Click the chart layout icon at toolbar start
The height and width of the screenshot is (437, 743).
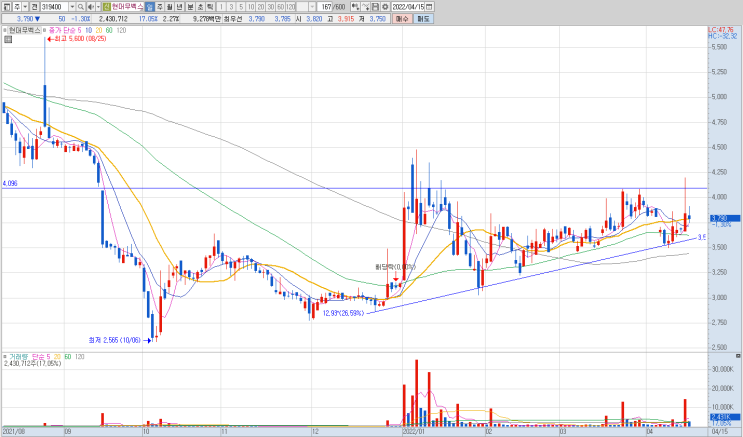click(x=7, y=7)
